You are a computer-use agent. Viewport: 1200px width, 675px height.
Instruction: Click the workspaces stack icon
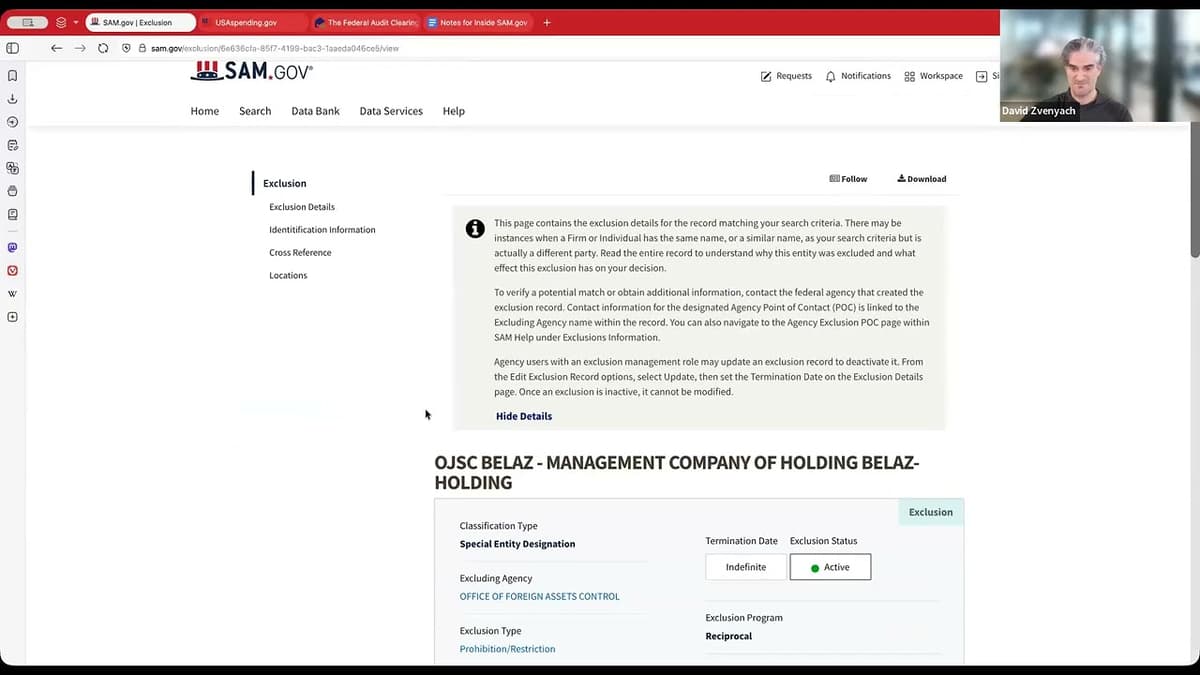tap(61, 22)
